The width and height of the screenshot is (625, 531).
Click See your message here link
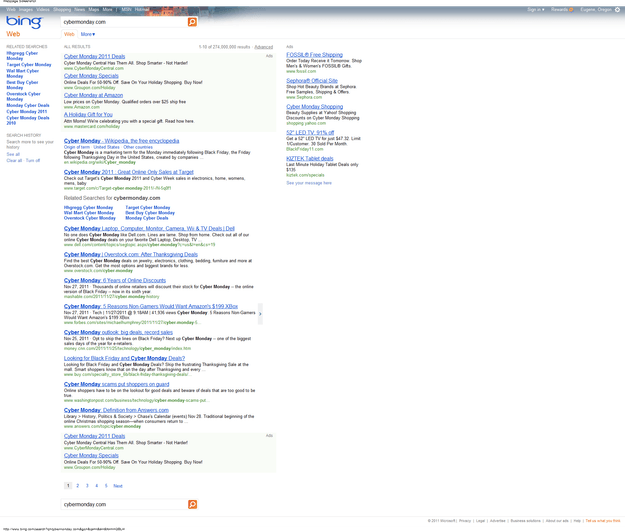point(309,183)
